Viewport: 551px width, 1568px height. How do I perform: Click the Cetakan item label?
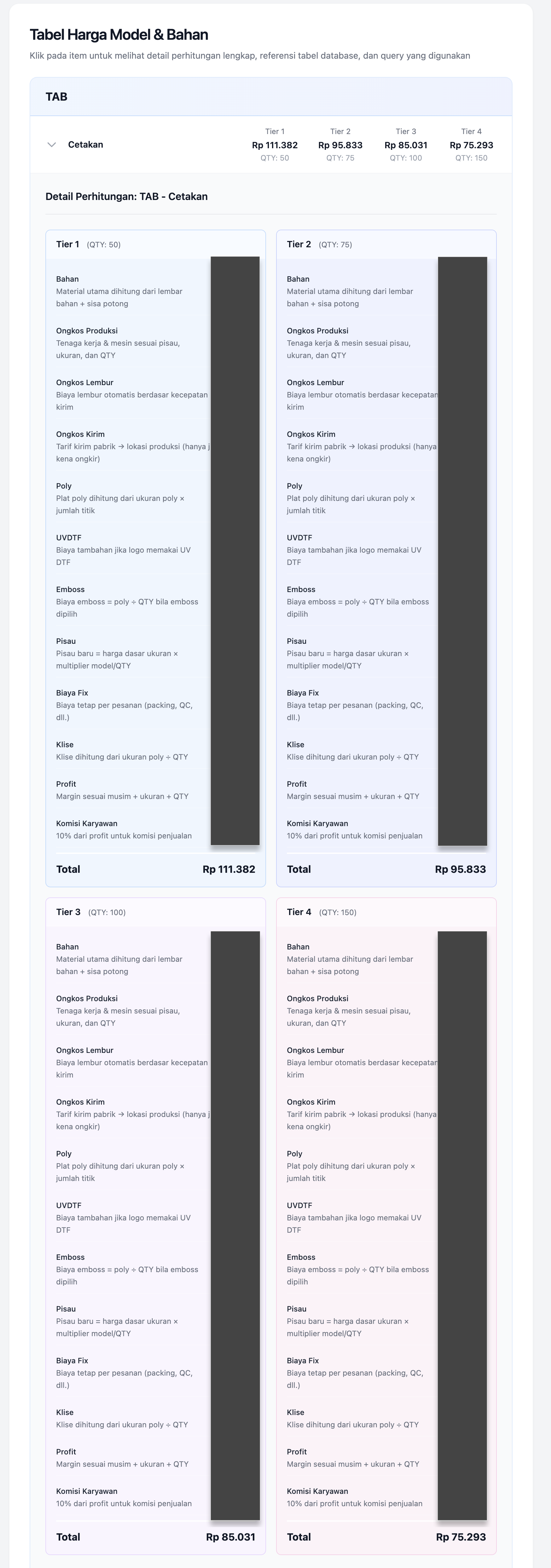(x=85, y=145)
